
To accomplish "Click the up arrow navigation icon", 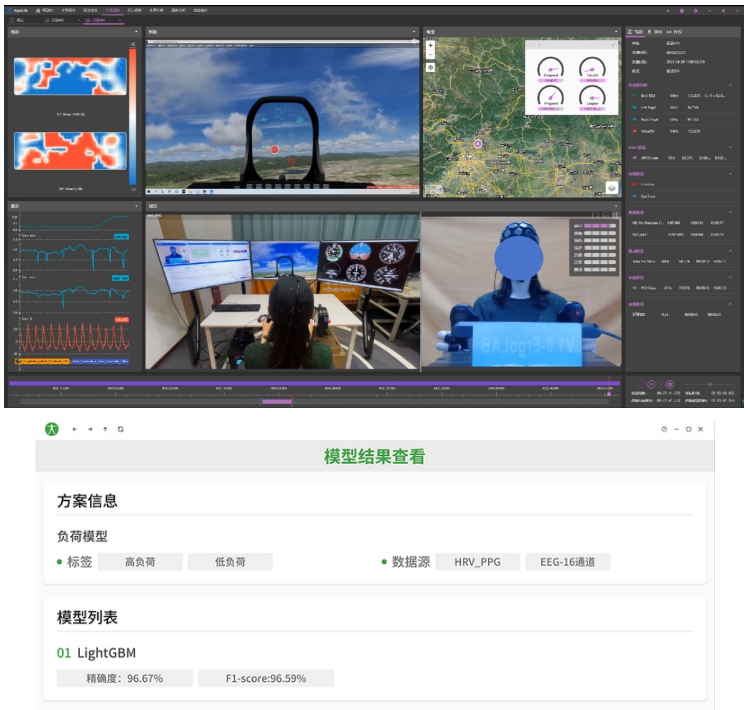I will tap(105, 429).
